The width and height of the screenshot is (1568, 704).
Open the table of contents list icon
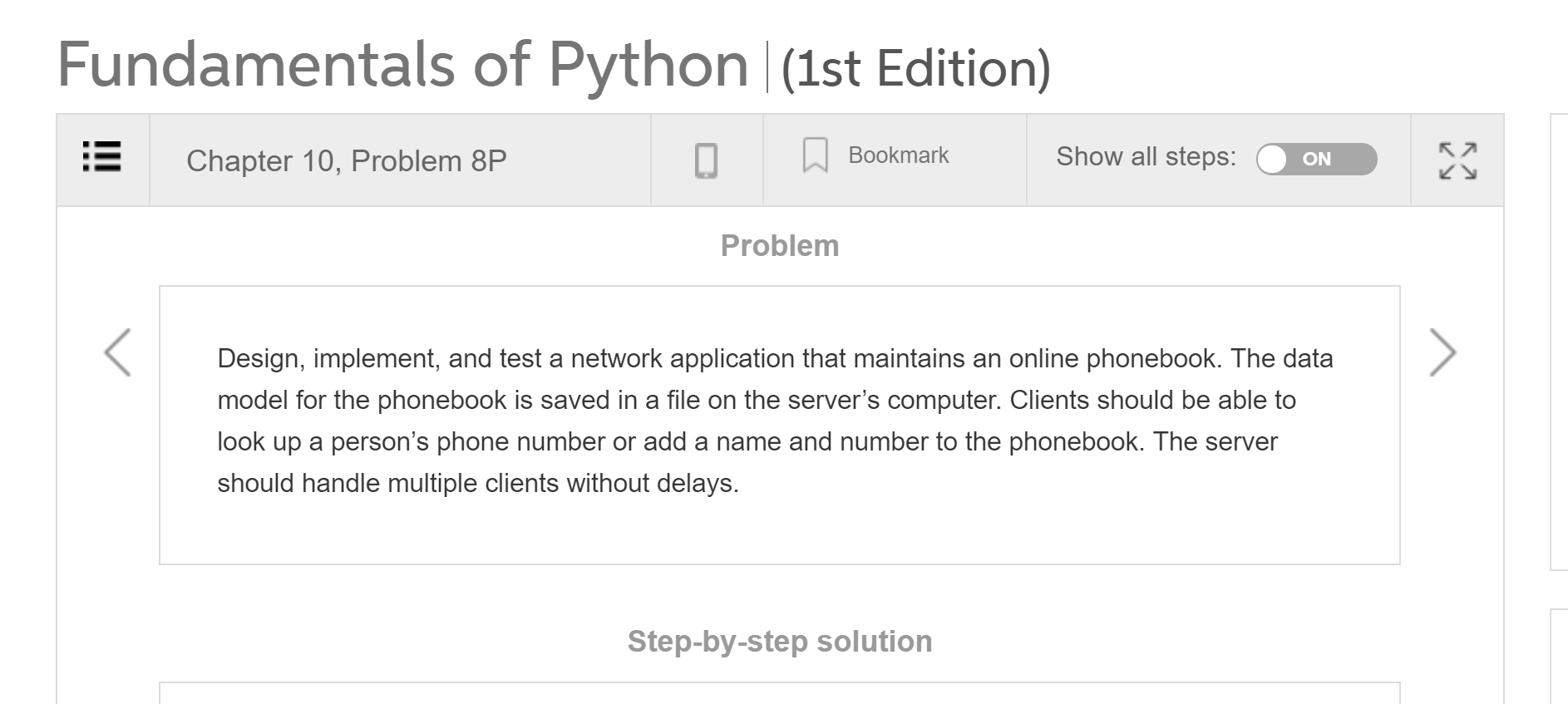pos(102,157)
